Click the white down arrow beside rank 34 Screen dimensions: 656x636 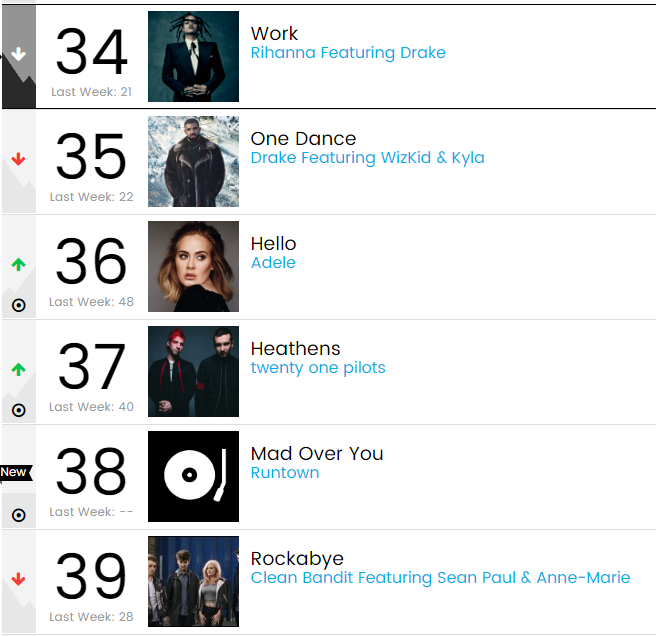click(18, 55)
